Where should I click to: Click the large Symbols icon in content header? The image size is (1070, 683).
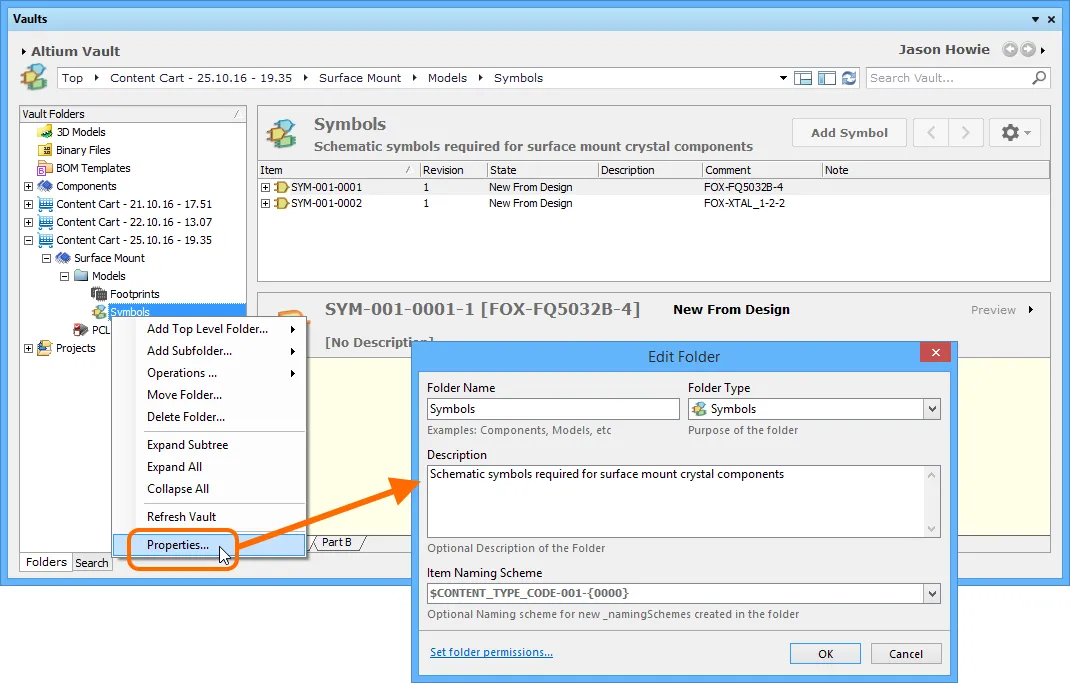[x=281, y=133]
